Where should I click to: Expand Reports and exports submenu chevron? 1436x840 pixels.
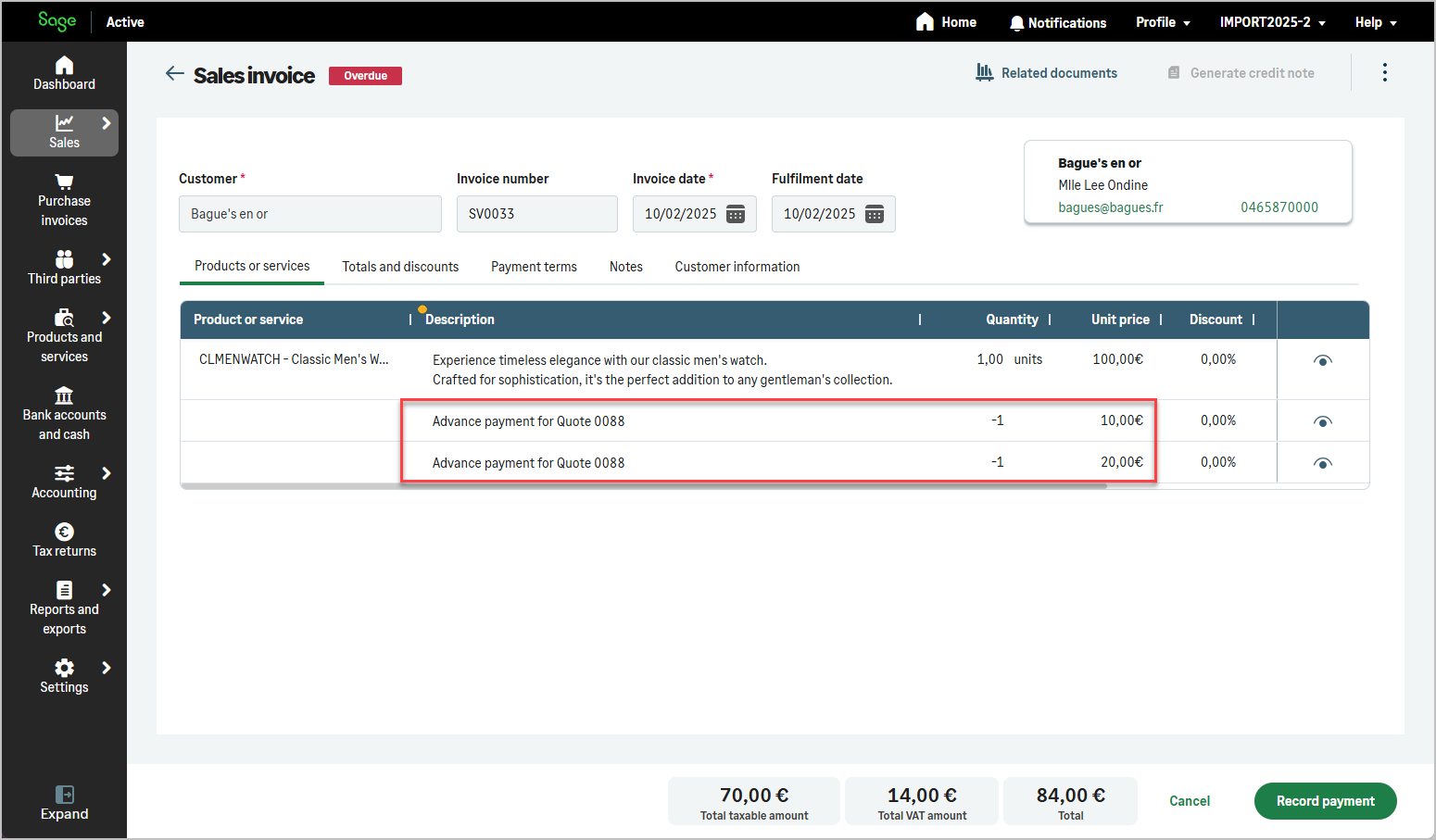(107, 590)
